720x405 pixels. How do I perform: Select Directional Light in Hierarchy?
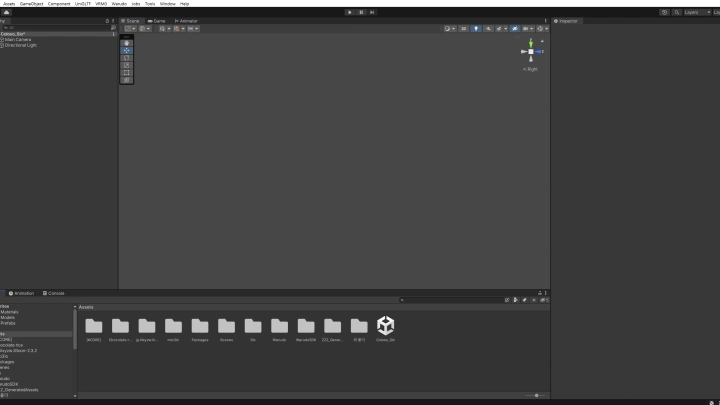[19, 45]
